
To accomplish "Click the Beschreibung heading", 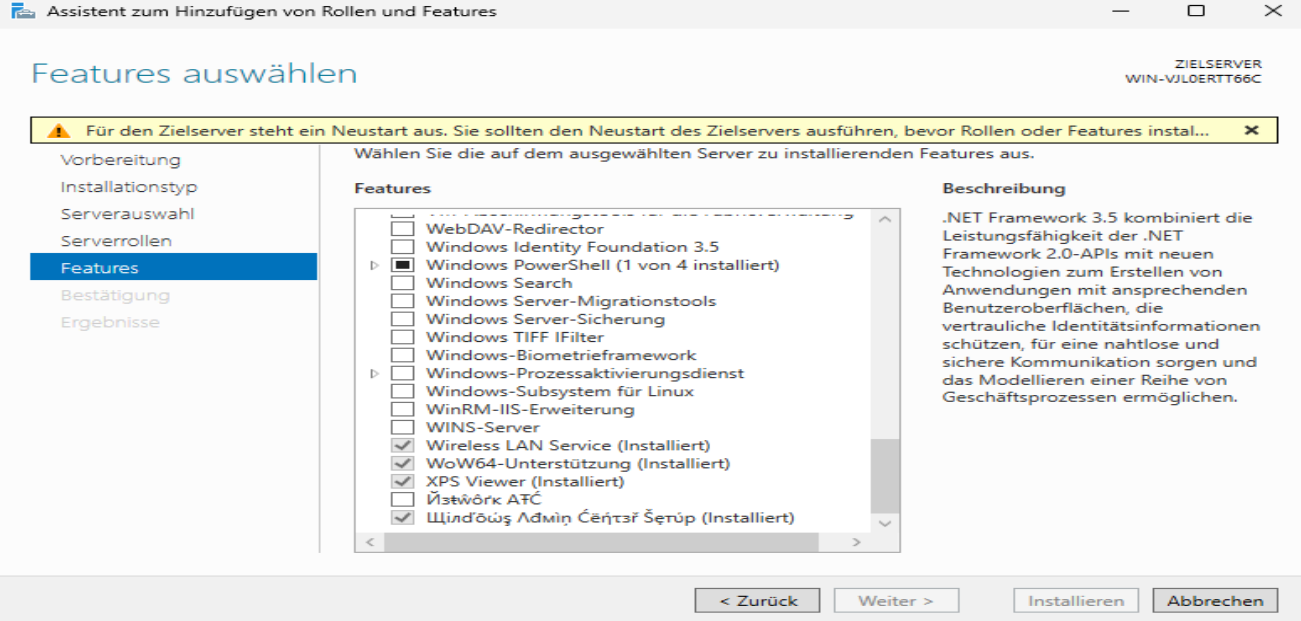I will click(x=1003, y=188).
